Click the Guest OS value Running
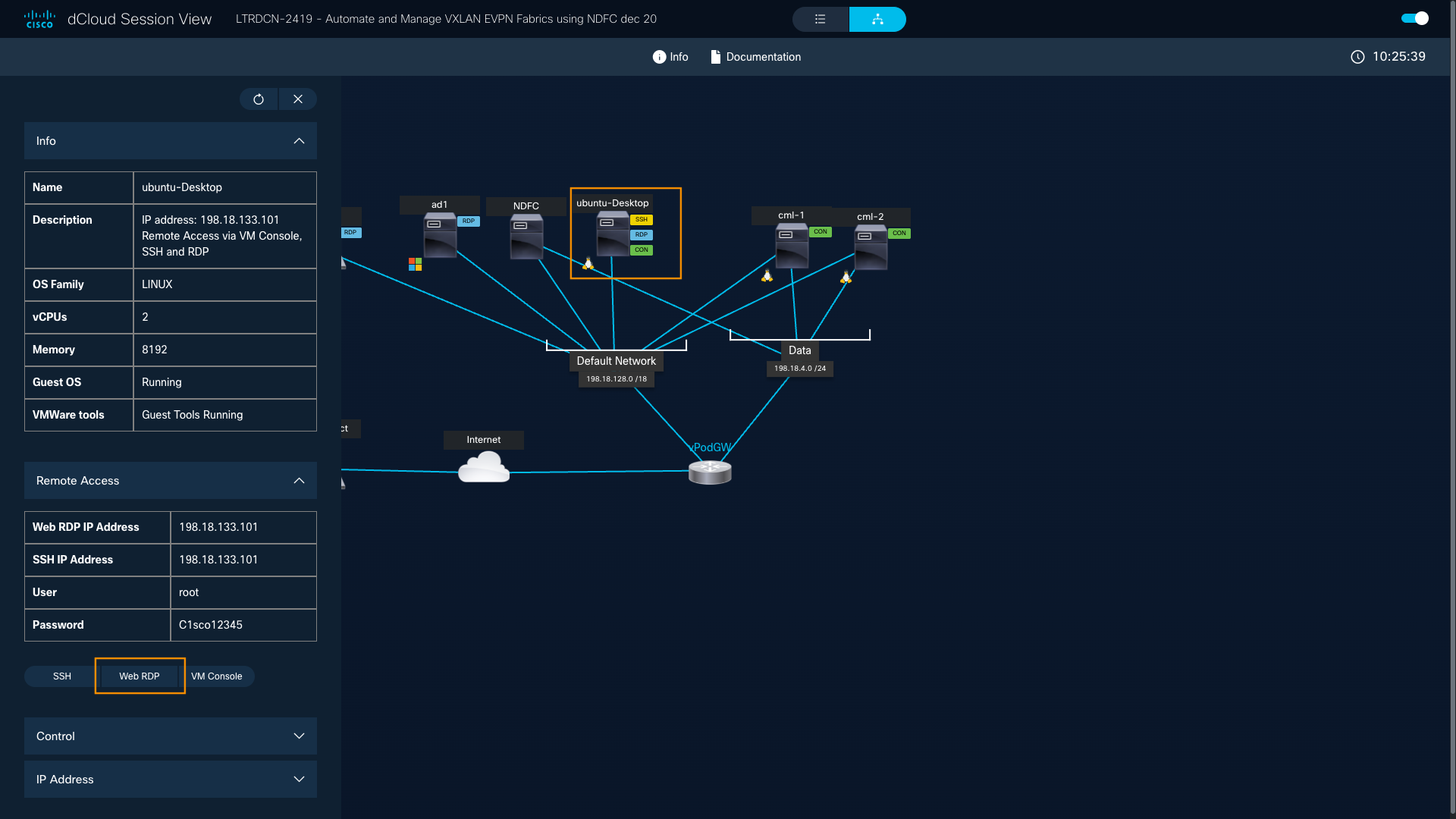 (x=162, y=382)
